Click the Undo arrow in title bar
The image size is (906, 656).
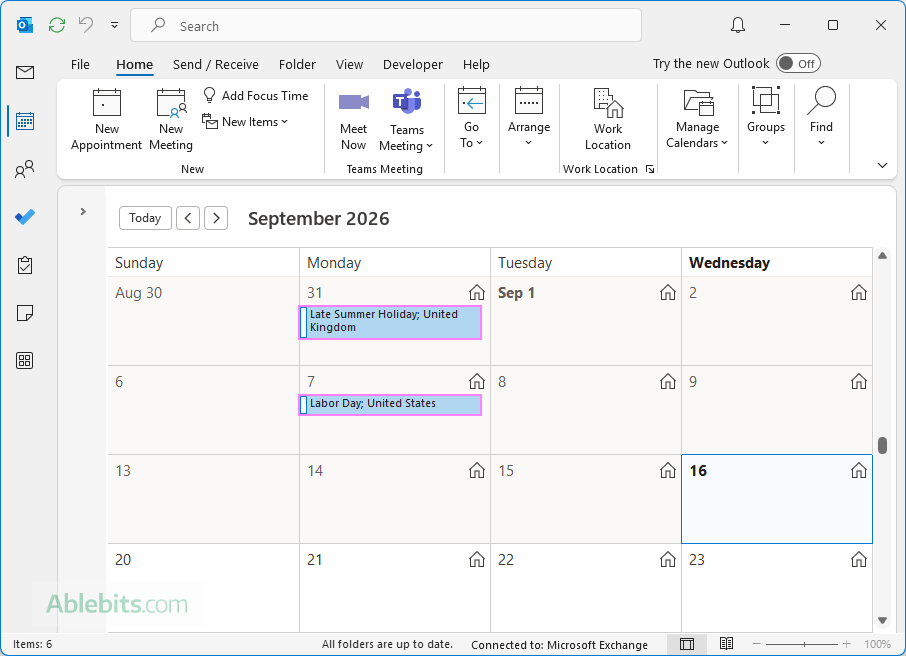(86, 25)
